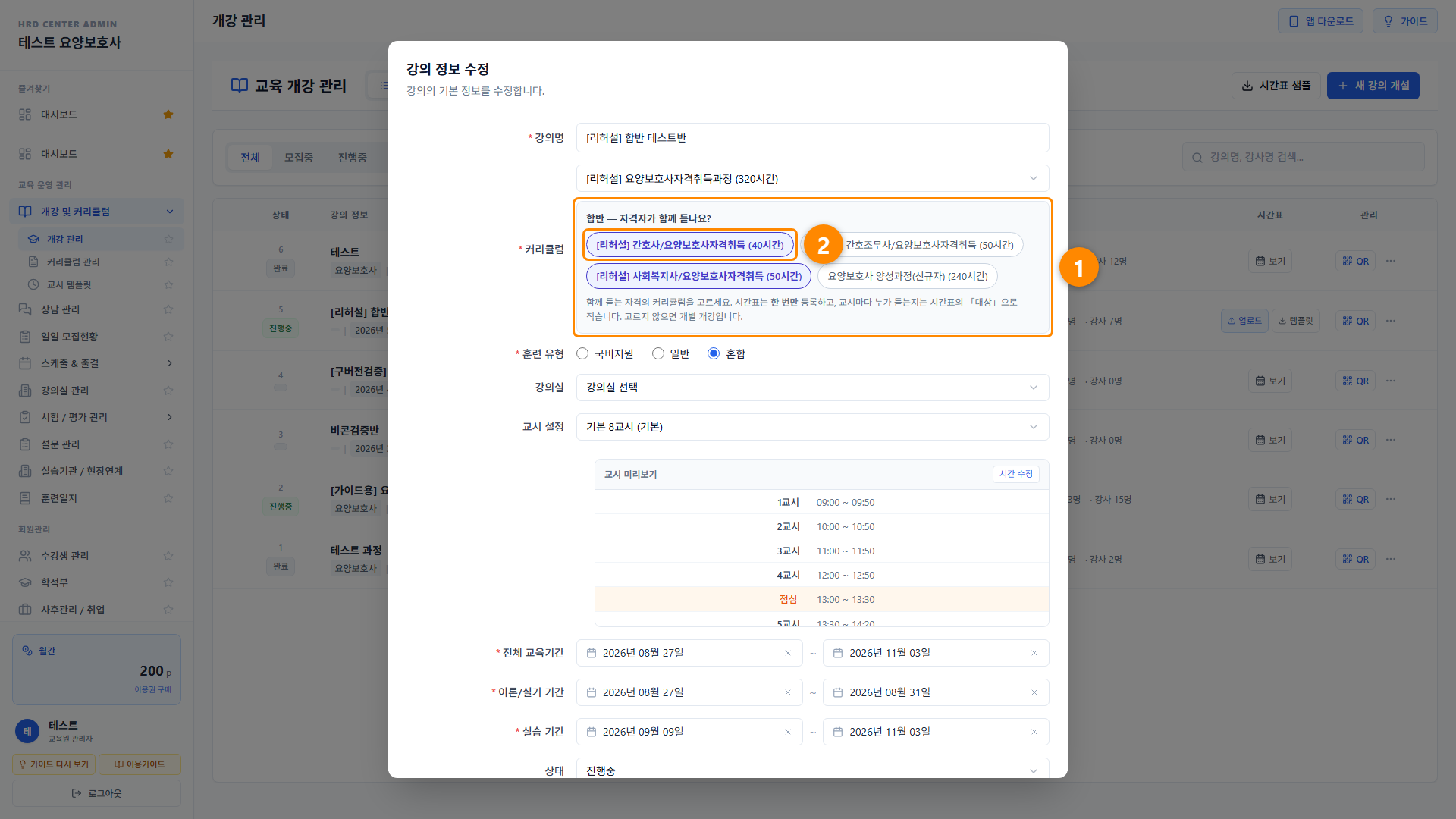Select 일반 training type radio

(x=658, y=354)
